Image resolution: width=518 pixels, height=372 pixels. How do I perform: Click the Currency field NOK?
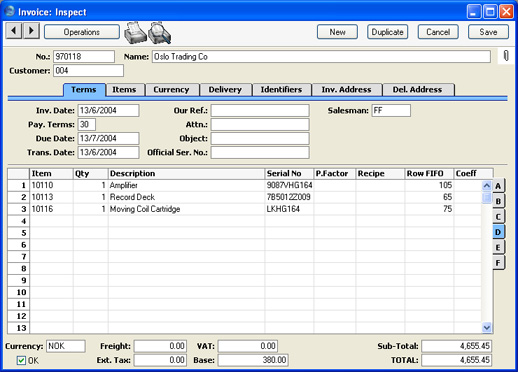tap(66, 346)
